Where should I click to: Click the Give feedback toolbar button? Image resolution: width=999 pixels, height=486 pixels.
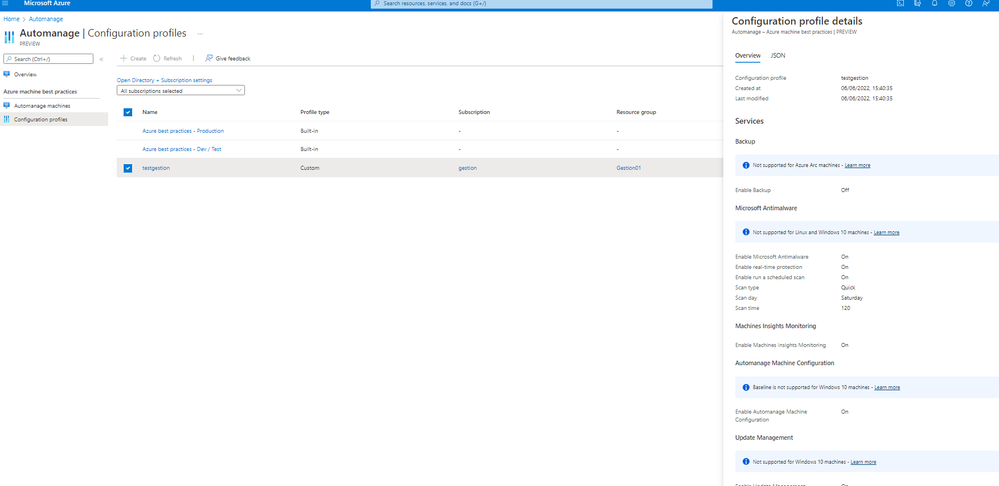tap(227, 59)
